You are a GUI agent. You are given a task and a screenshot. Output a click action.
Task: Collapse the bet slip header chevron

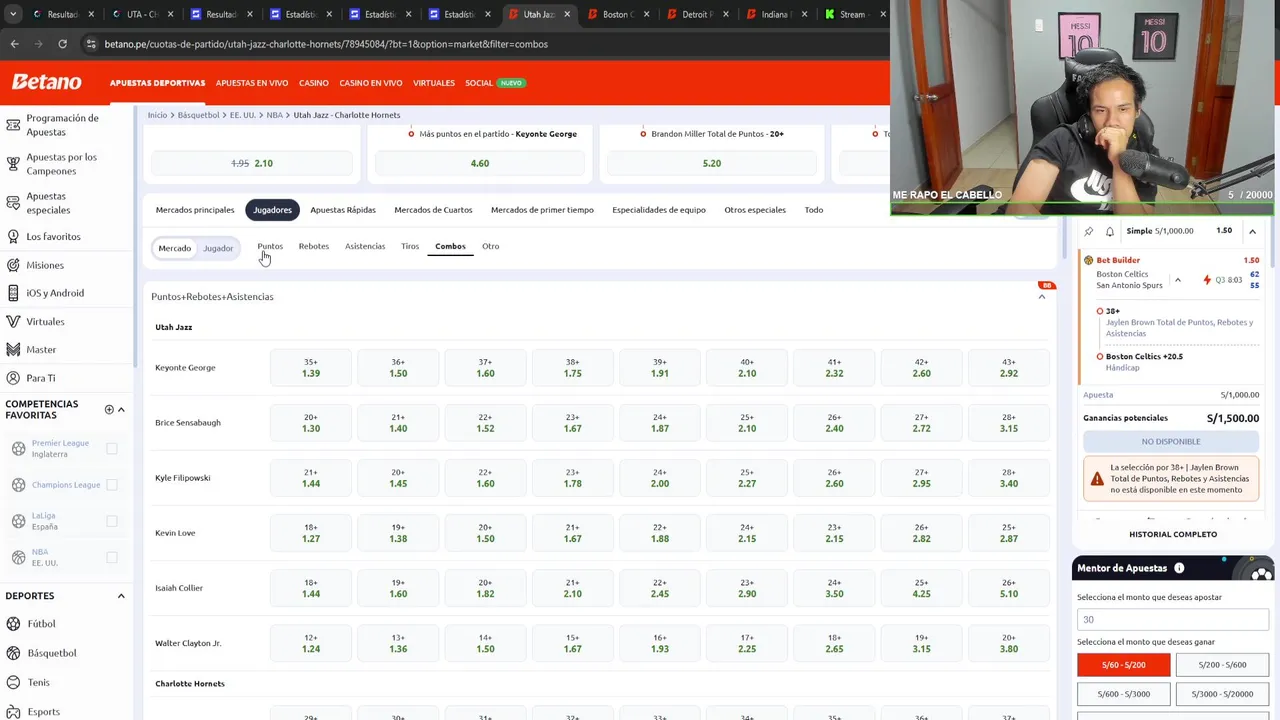tap(1252, 231)
